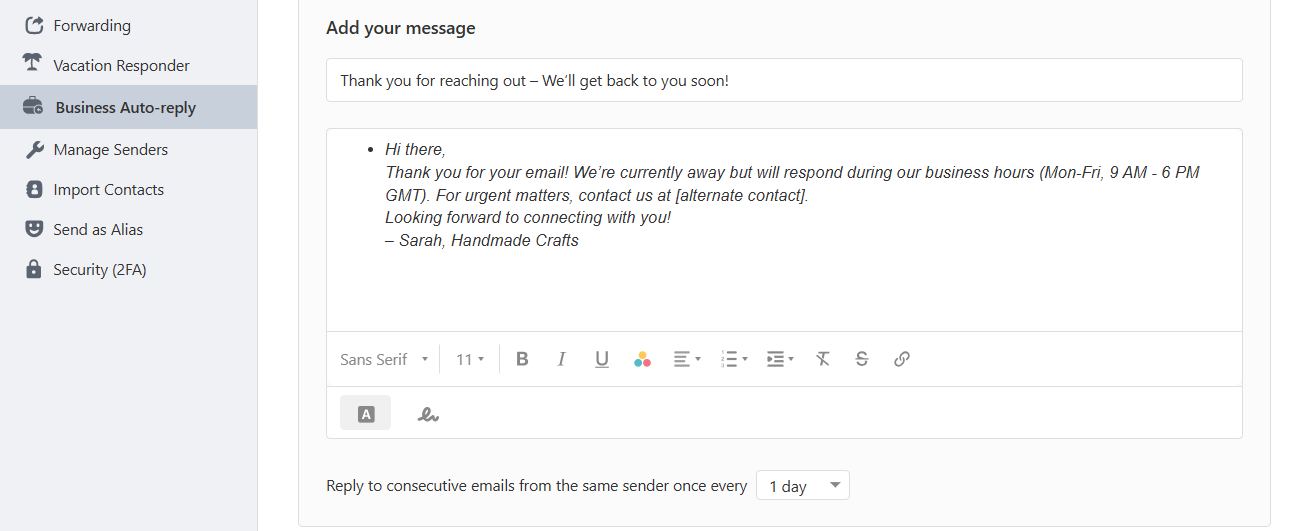Open the text color picker
Viewport: 1292px width, 531px height.
click(x=642, y=359)
